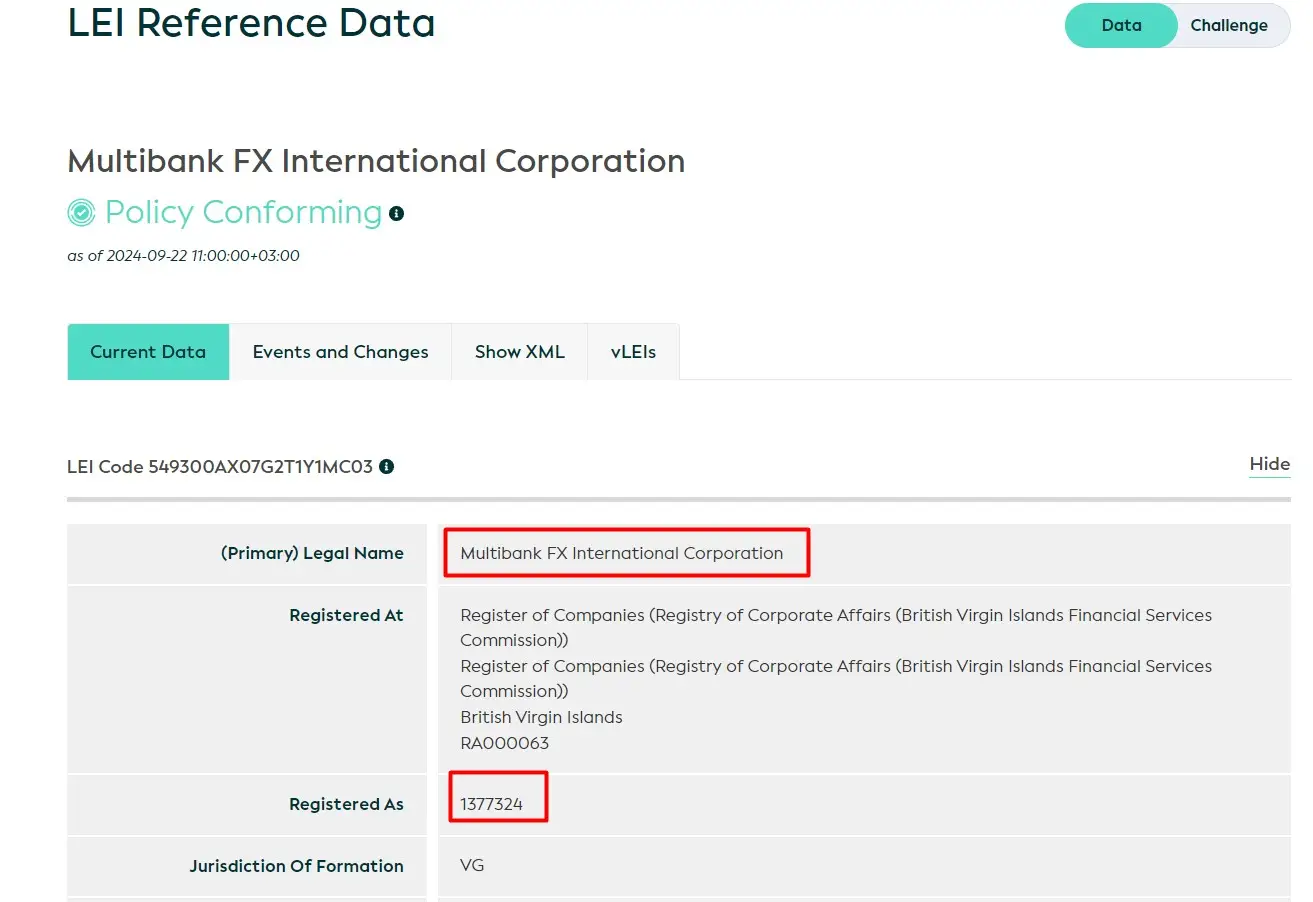Hide the LEI Code section
The height and width of the screenshot is (902, 1313).
[x=1269, y=464]
